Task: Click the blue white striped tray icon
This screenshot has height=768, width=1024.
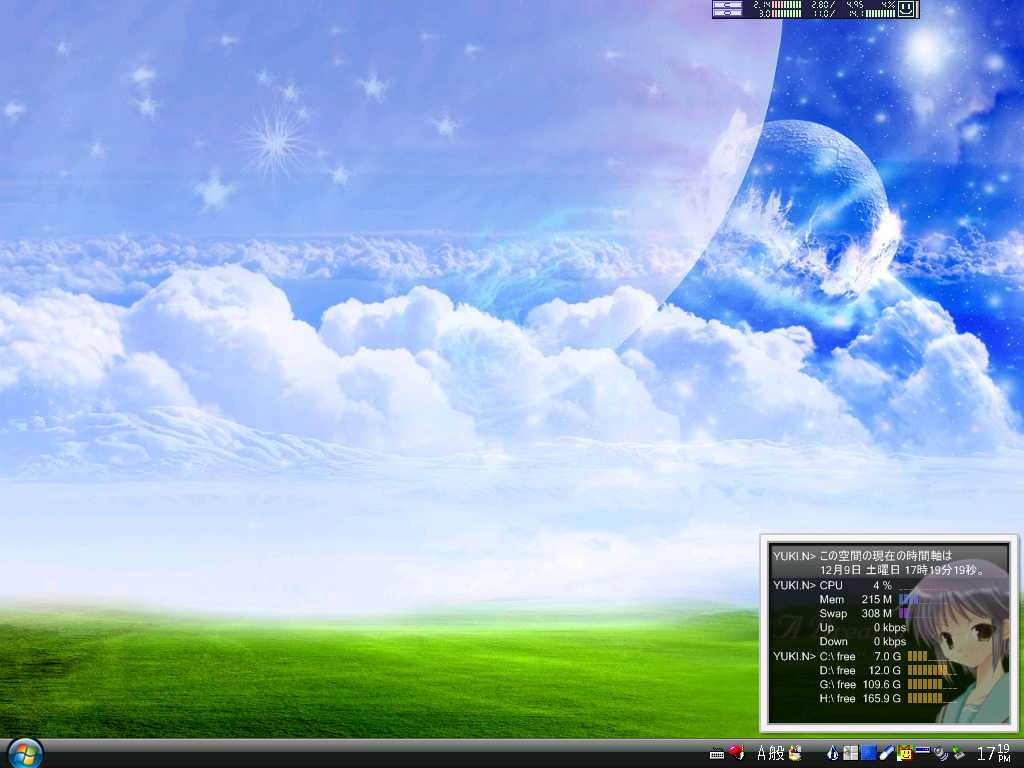Action: click(x=923, y=750)
